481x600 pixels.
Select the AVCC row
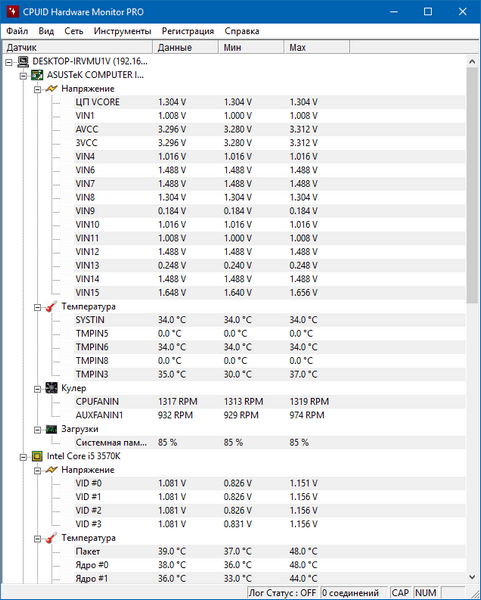[x=269, y=129]
